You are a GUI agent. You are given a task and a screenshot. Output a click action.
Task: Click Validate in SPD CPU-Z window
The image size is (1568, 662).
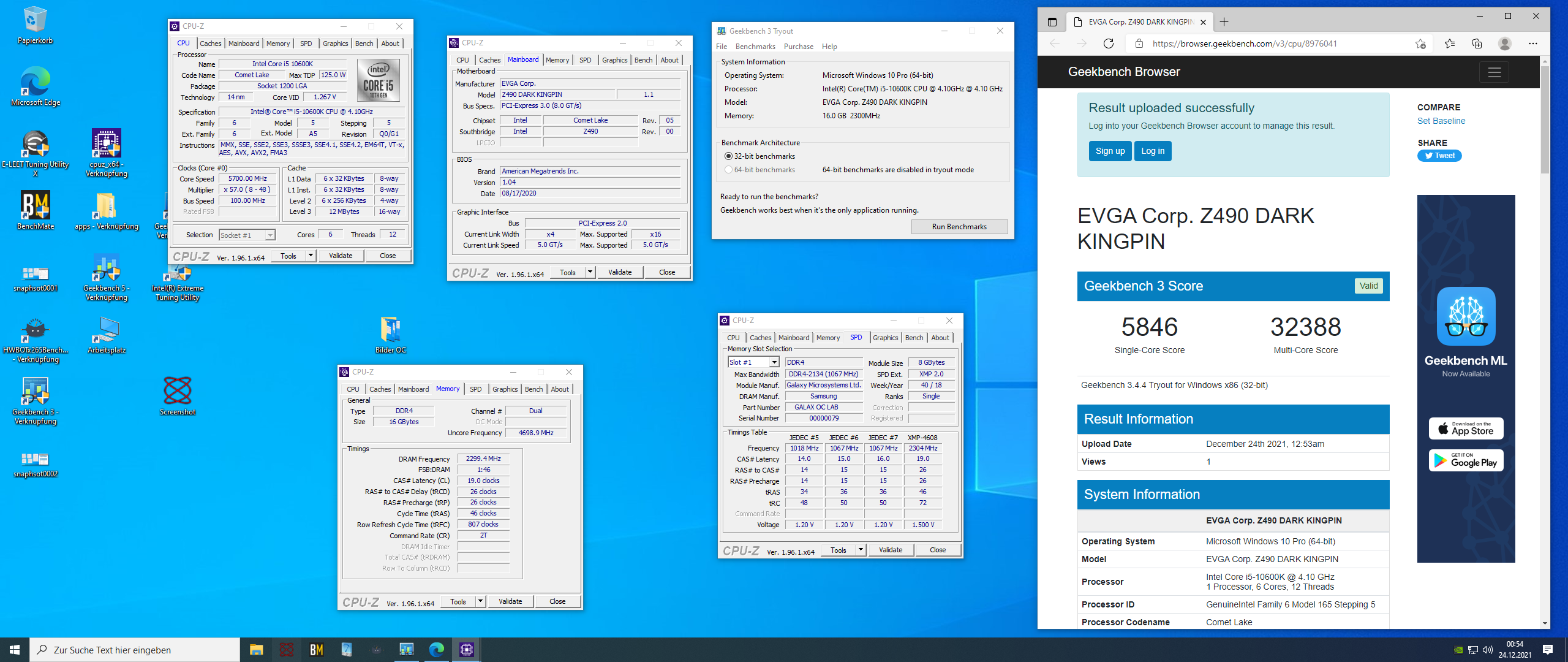[x=890, y=550]
